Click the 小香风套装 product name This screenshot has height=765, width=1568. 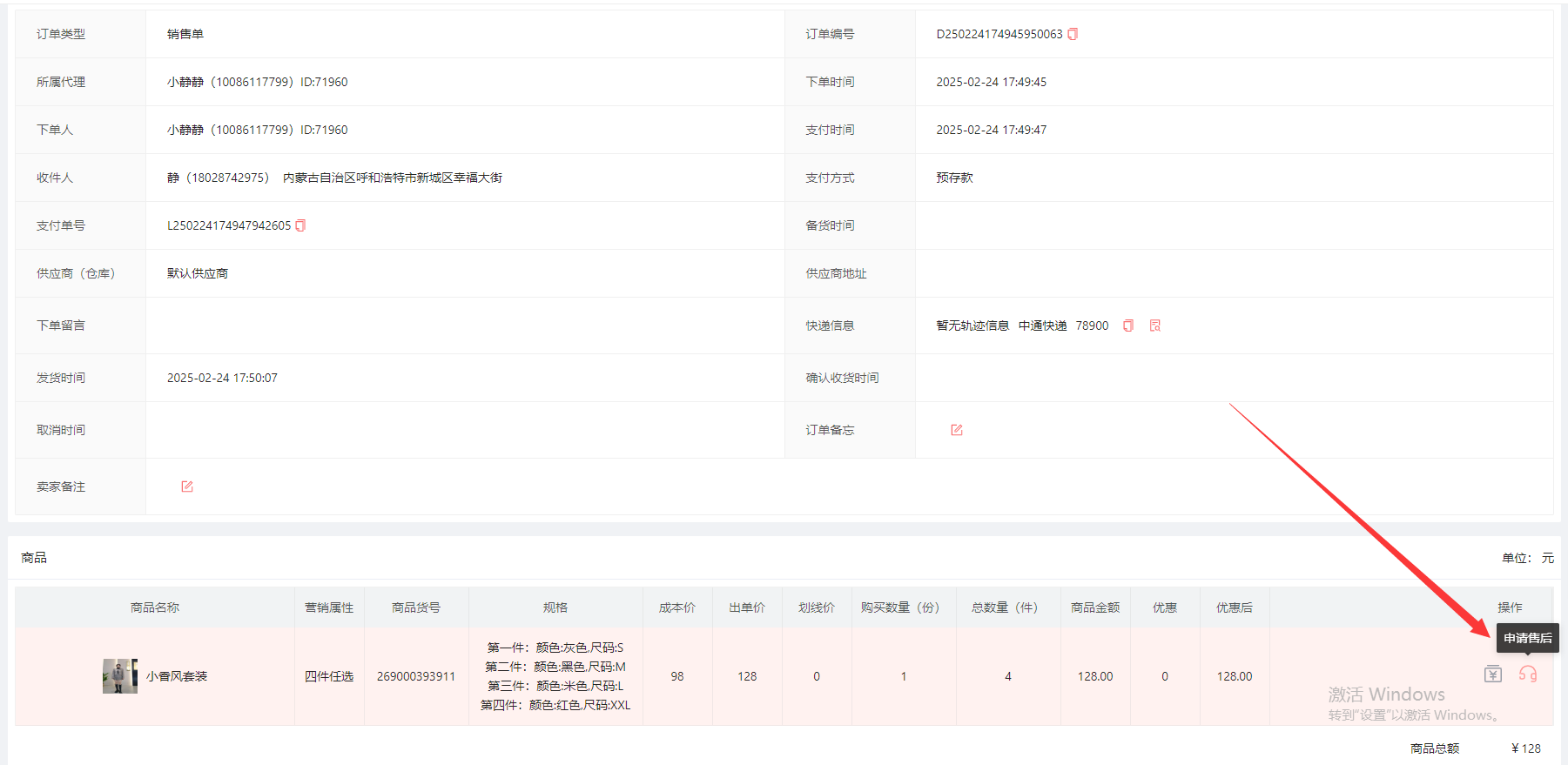(x=177, y=676)
